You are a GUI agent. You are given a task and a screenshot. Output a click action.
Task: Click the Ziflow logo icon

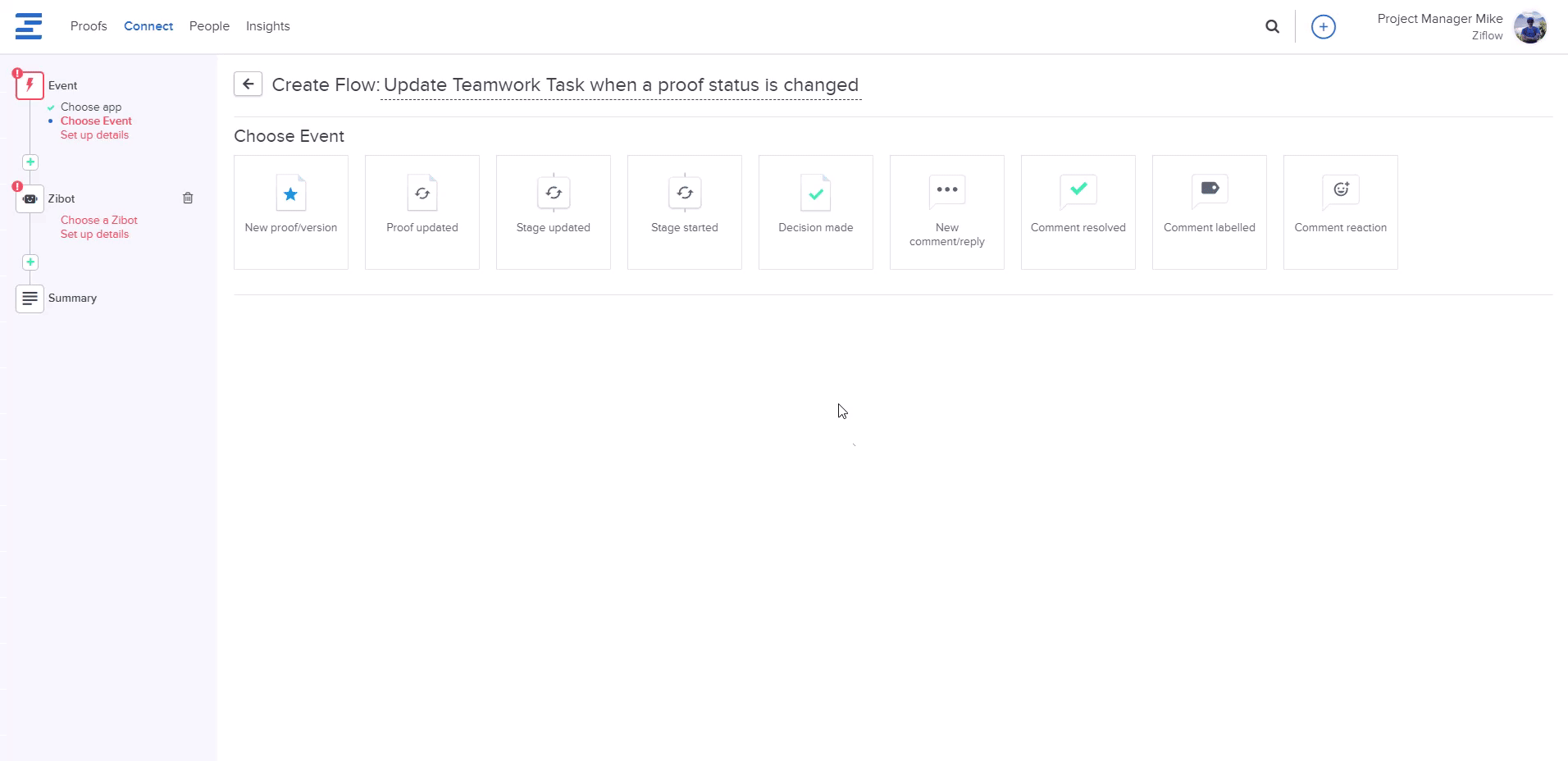pos(29,26)
